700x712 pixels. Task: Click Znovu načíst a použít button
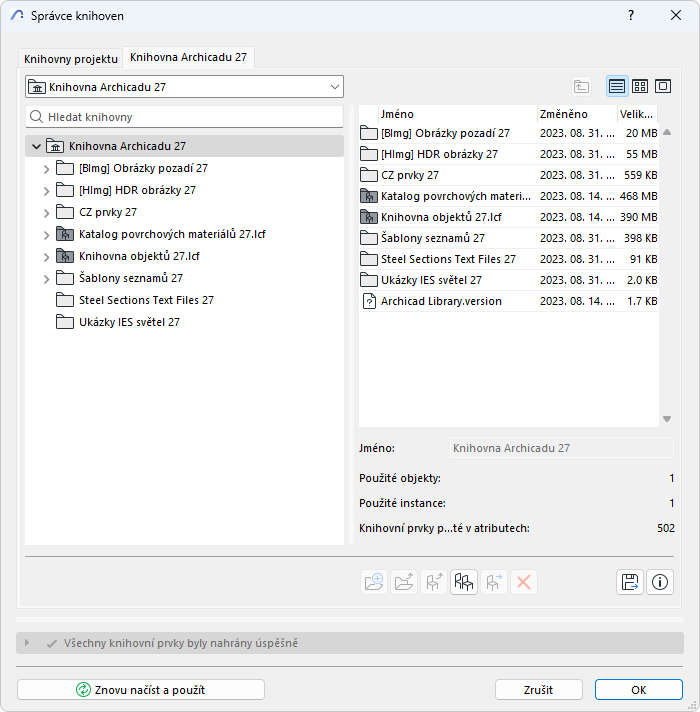tap(141, 690)
